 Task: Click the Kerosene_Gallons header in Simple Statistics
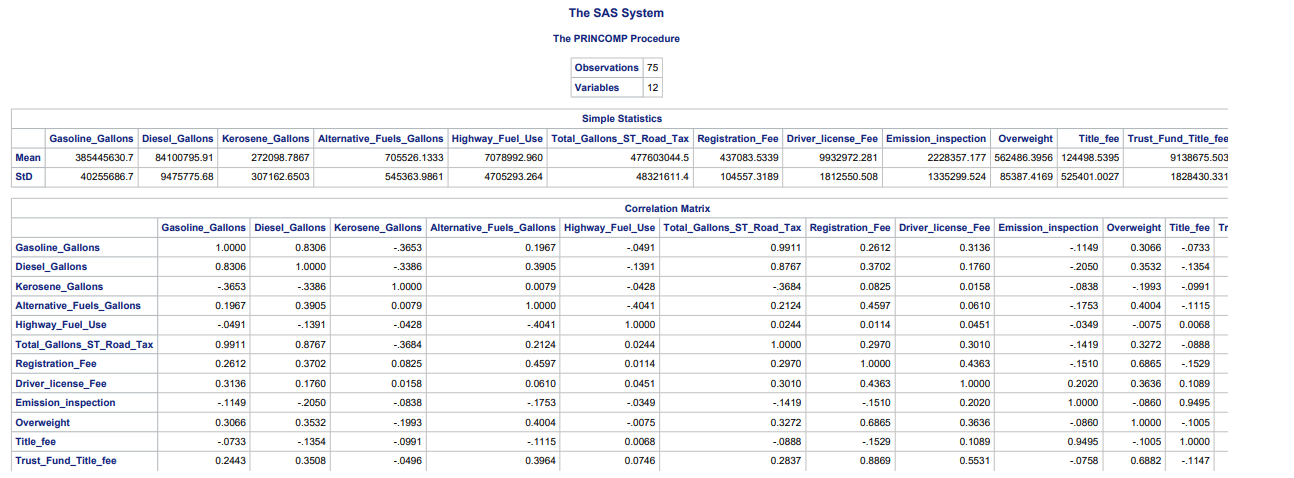point(265,138)
